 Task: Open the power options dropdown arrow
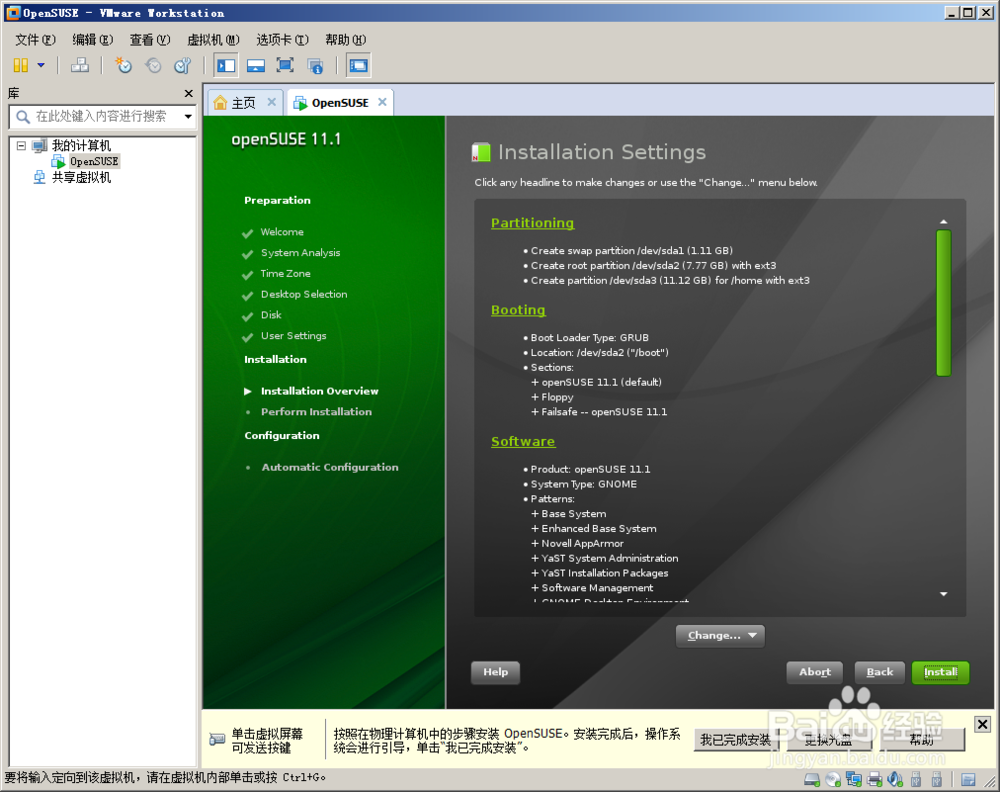point(41,65)
